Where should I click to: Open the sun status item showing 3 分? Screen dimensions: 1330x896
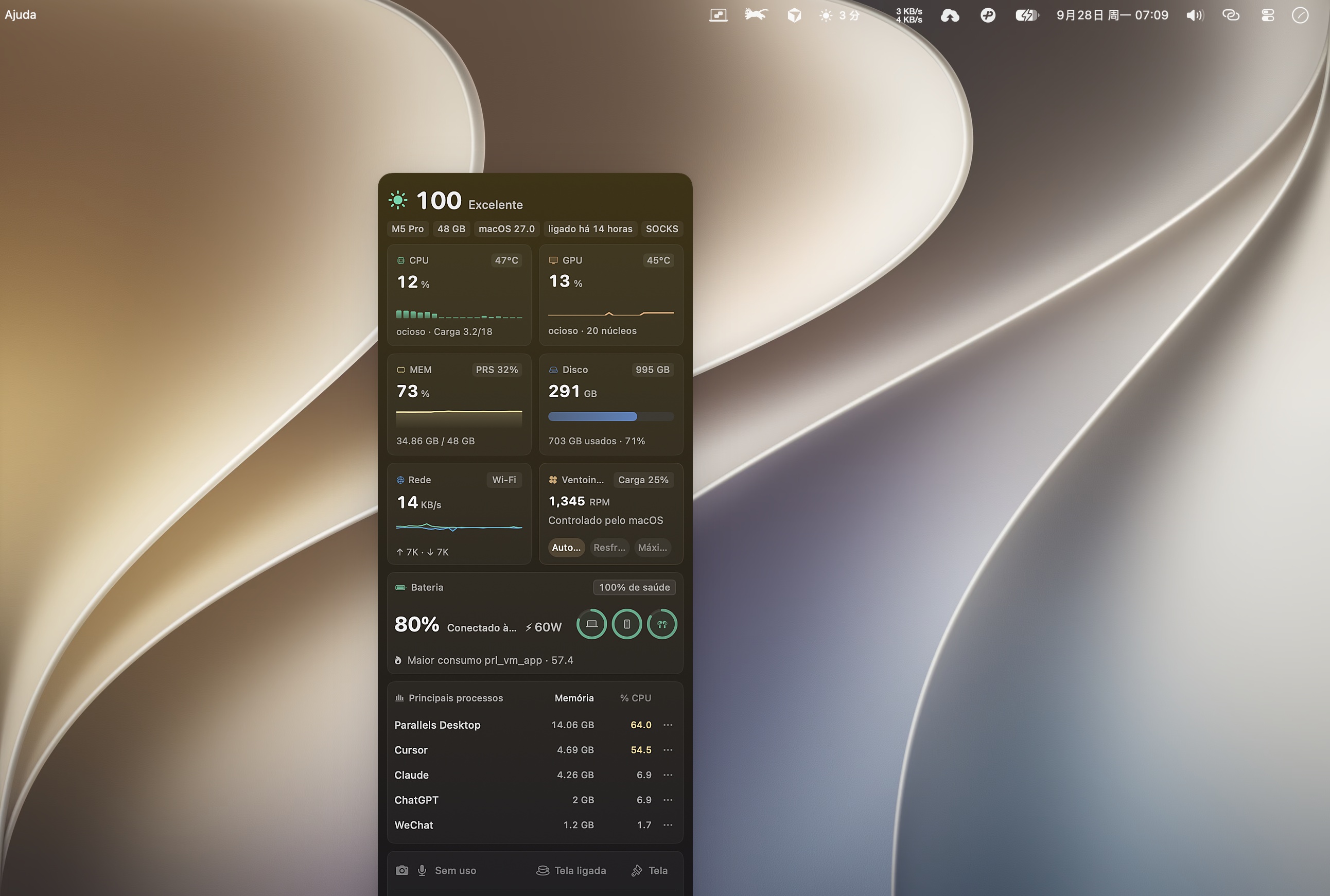pos(839,15)
